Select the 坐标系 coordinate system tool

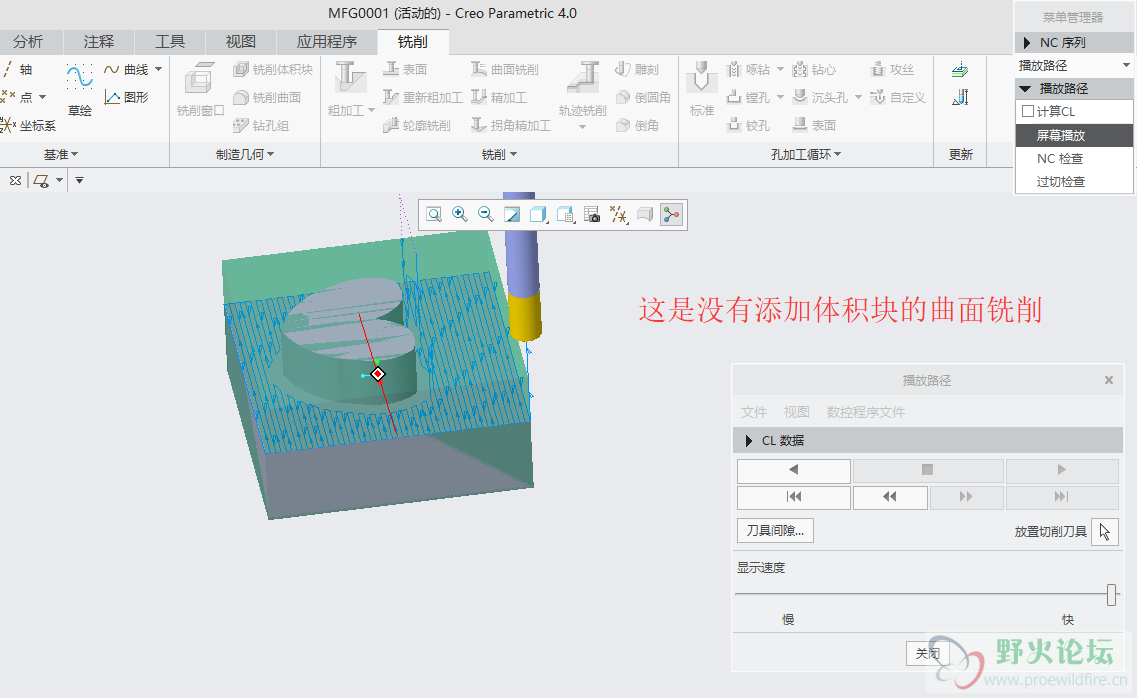29,125
